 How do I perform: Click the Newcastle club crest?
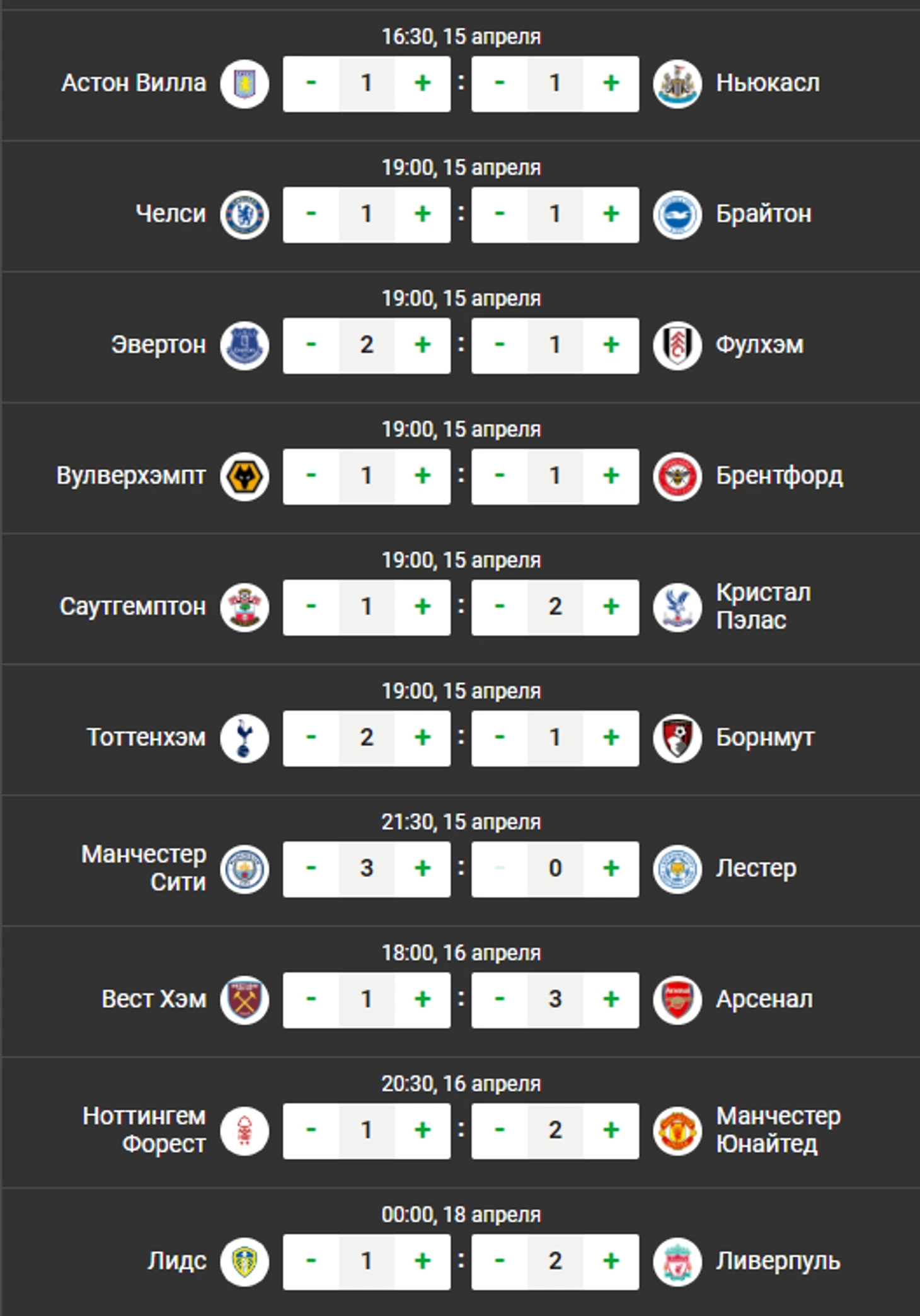tap(677, 84)
